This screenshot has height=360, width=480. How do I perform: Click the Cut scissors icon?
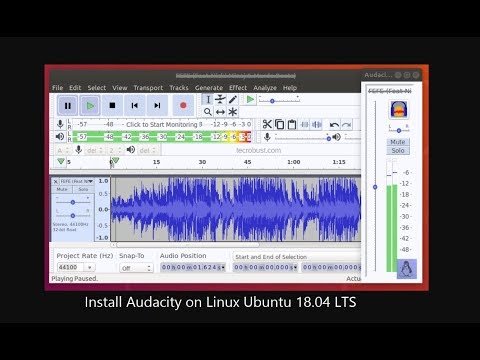(267, 124)
